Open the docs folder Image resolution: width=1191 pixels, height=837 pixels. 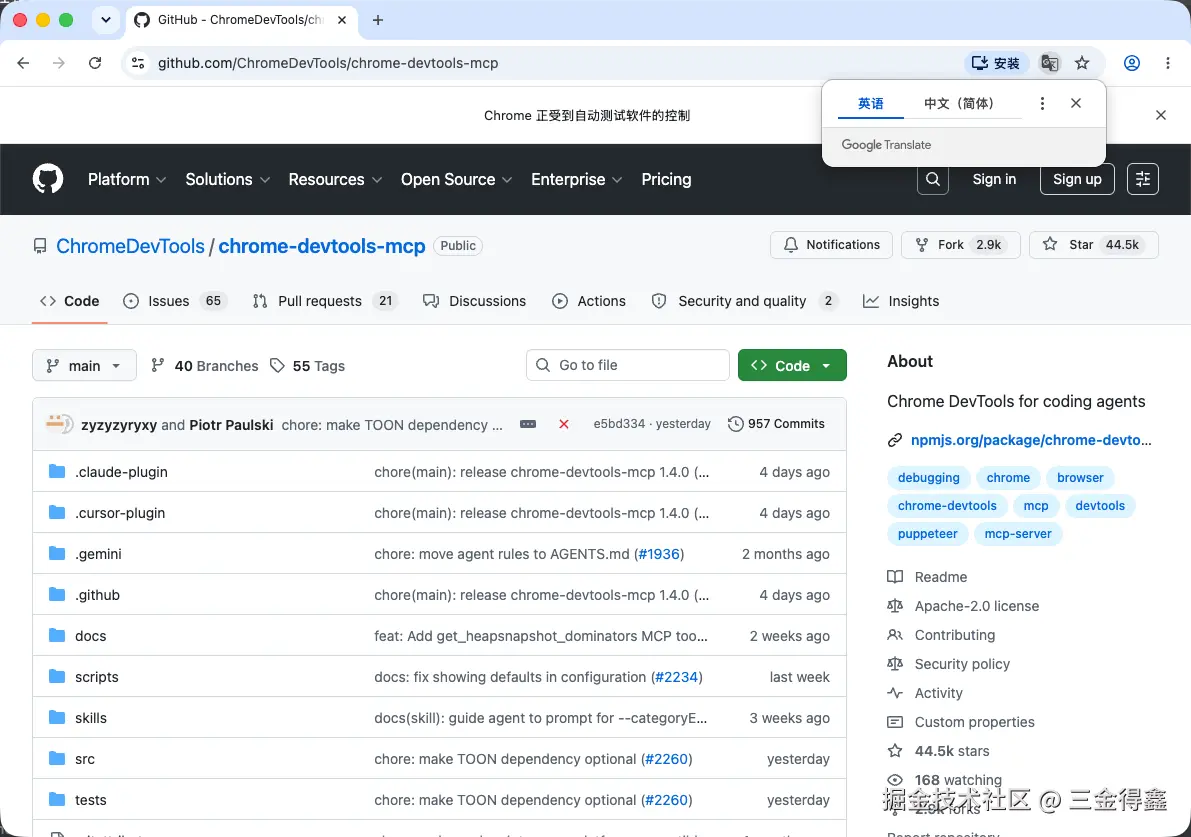90,636
